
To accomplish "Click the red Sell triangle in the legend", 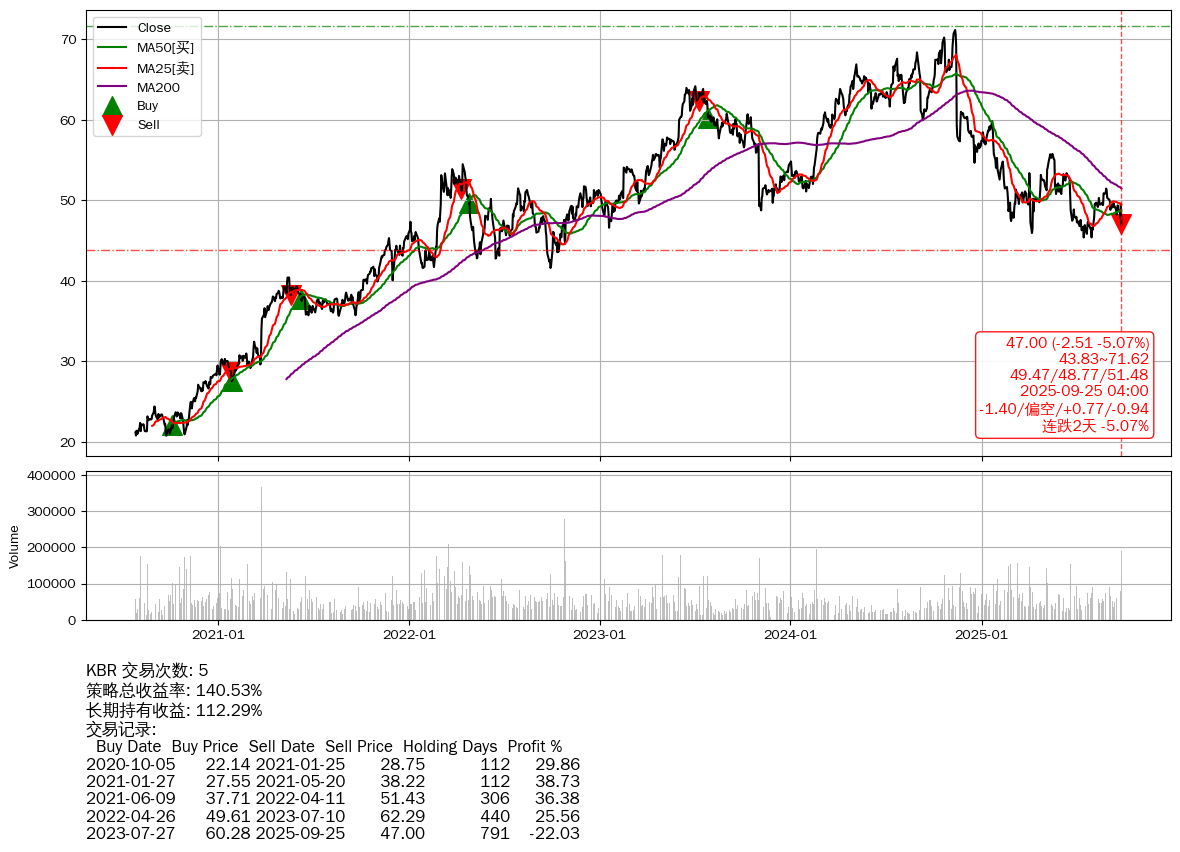I will pyautogui.click(x=113, y=124).
